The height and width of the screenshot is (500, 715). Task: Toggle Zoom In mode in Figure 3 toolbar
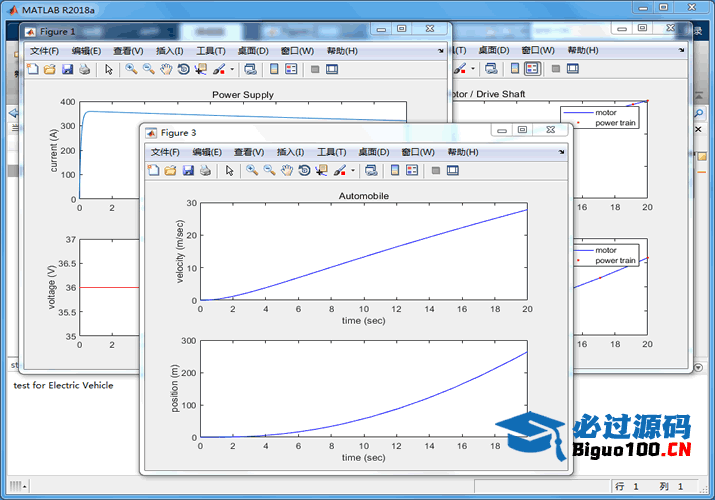pyautogui.click(x=252, y=171)
